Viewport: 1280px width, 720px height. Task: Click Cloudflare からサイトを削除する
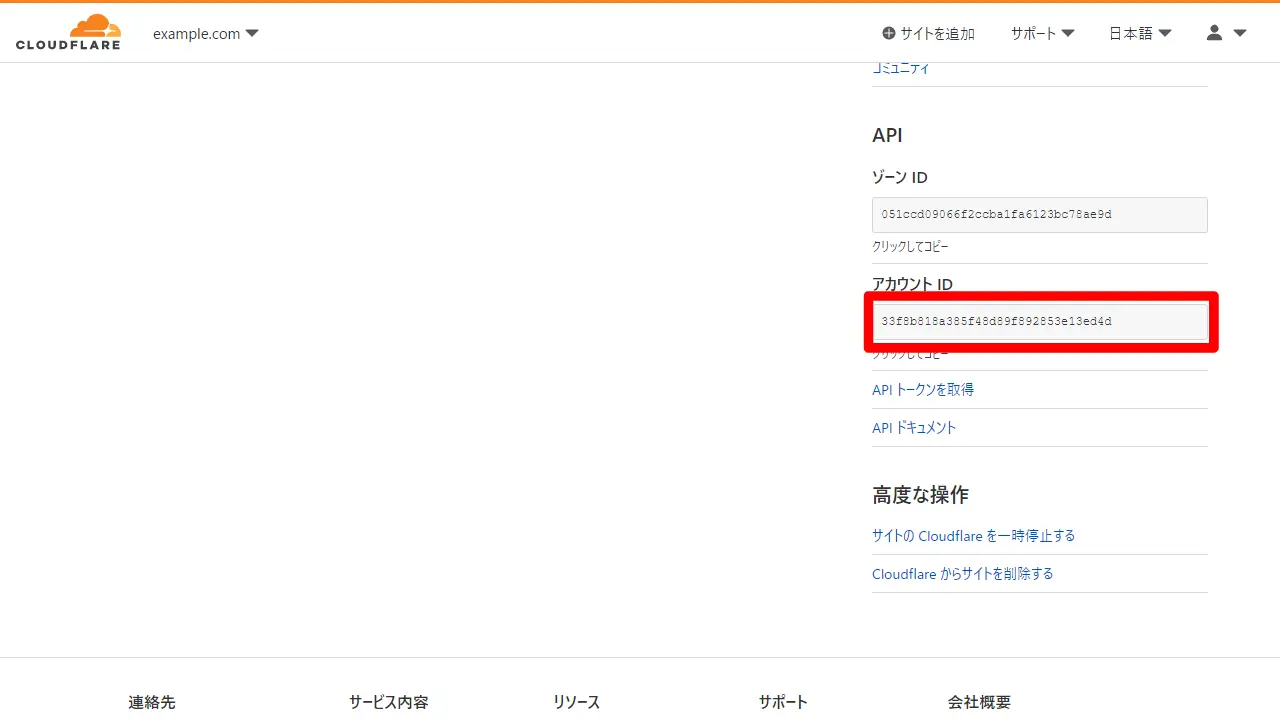pyautogui.click(x=962, y=574)
